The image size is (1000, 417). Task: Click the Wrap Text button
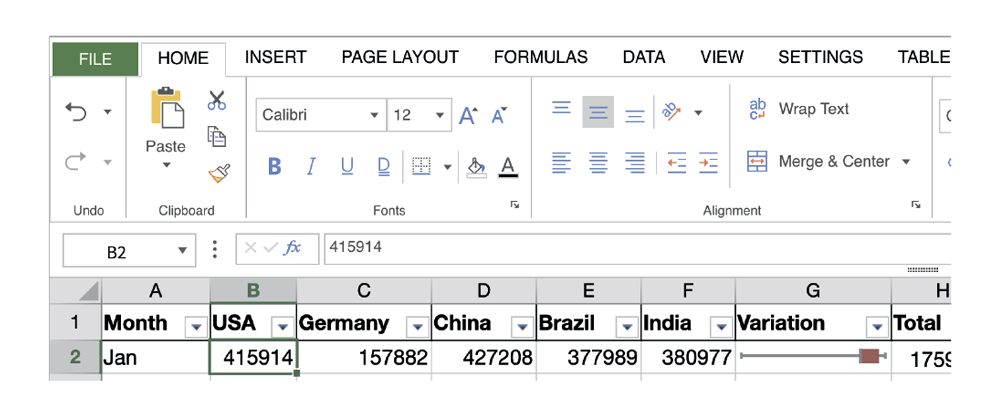tap(799, 109)
